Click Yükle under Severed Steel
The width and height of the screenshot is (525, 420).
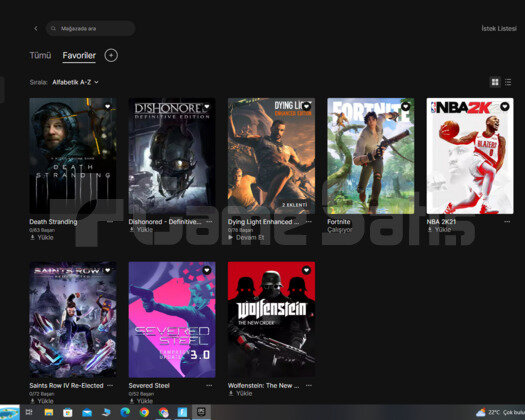coord(141,401)
